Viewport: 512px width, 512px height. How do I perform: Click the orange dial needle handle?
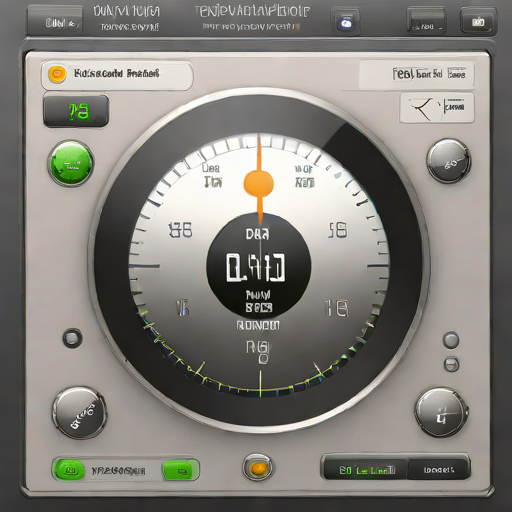(259, 183)
